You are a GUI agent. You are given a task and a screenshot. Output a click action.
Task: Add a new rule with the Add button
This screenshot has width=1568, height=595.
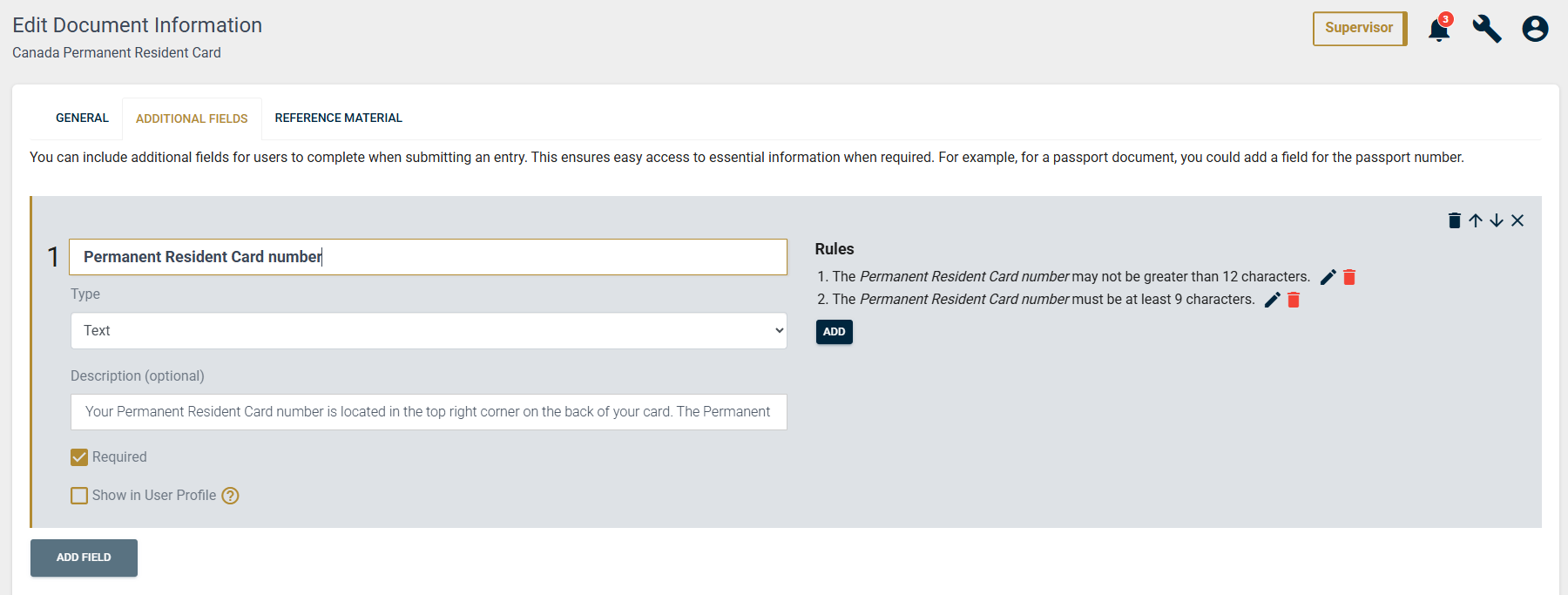pos(834,332)
